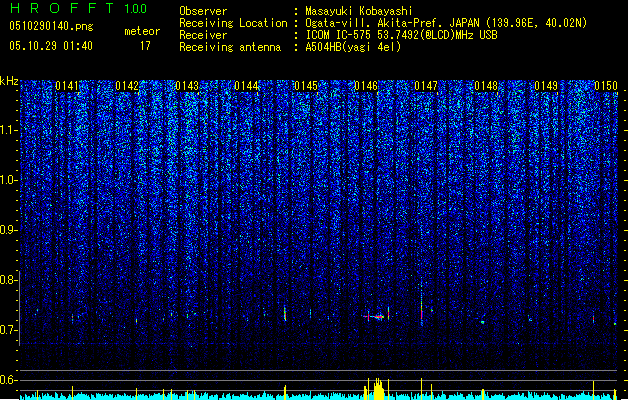Click the Ogata-vill. Akita-Pref. JAPAN location text
The image size is (629, 400).
[x=446, y=23]
